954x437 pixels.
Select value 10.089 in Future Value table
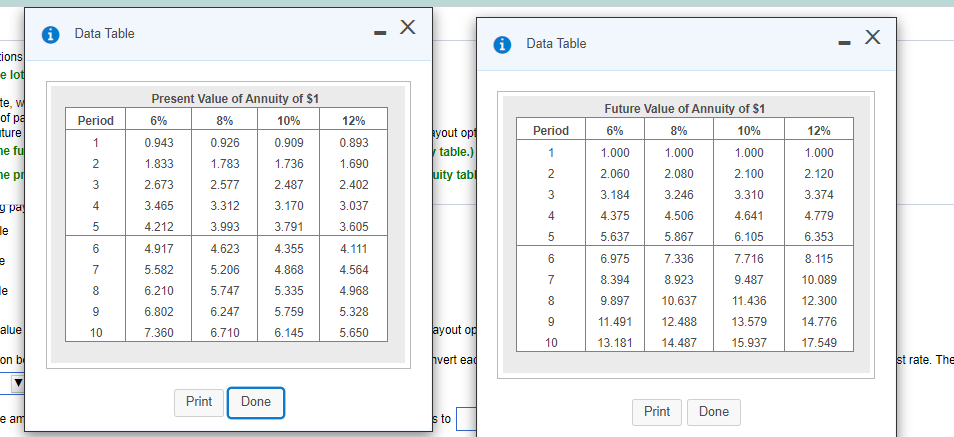[819, 280]
